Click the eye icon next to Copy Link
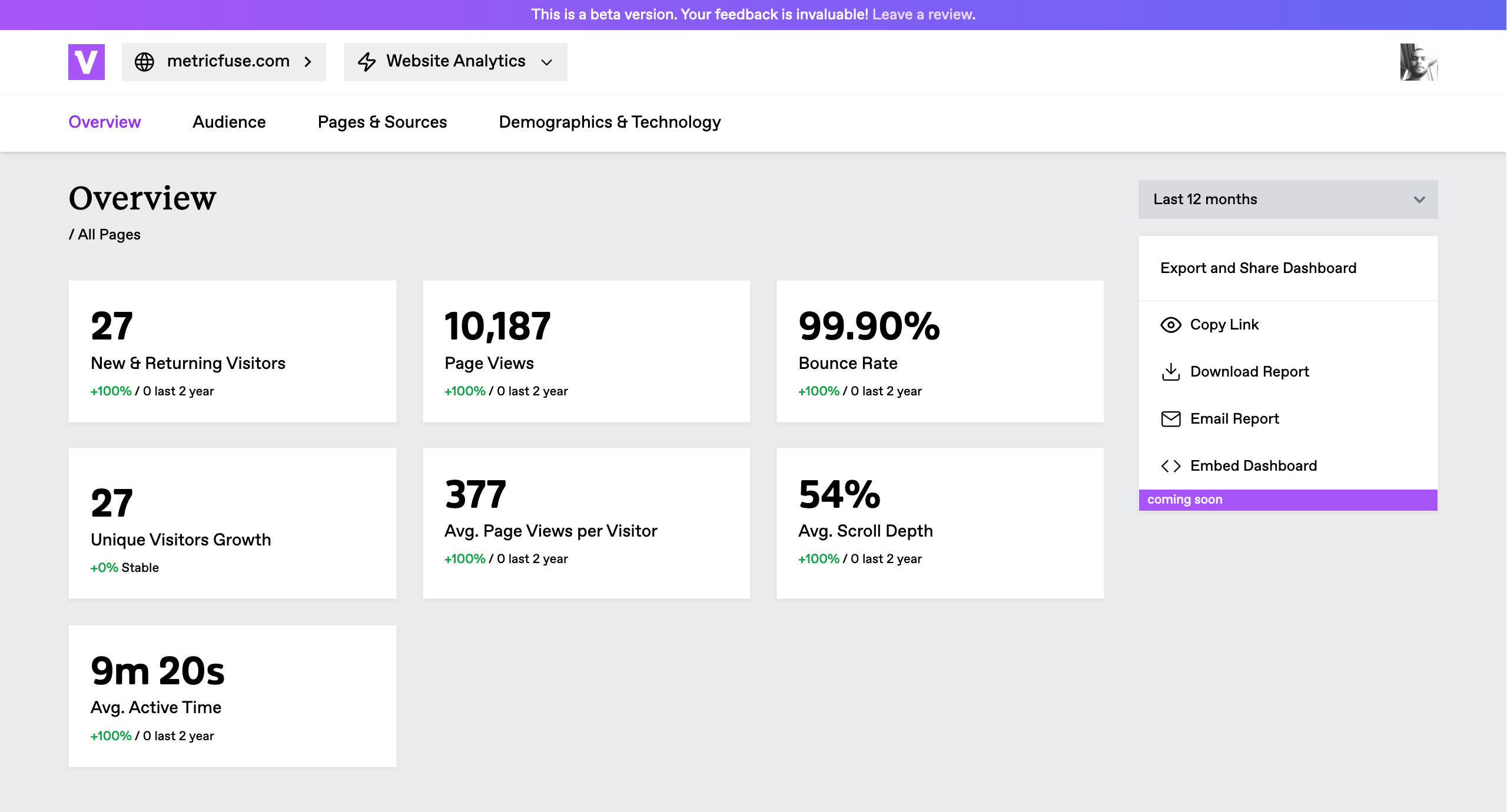Screen dimensions: 1507x812 pyautogui.click(x=1170, y=325)
